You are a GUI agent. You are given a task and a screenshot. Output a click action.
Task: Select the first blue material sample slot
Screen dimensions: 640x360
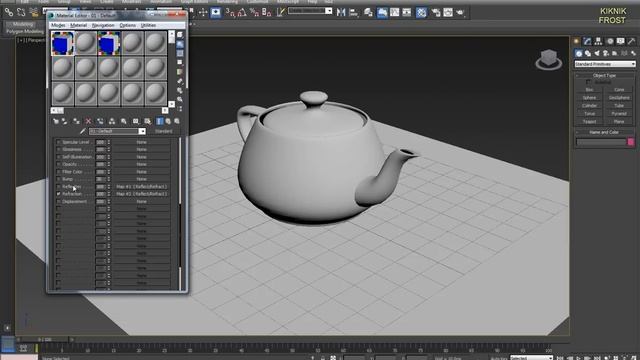pos(62,43)
